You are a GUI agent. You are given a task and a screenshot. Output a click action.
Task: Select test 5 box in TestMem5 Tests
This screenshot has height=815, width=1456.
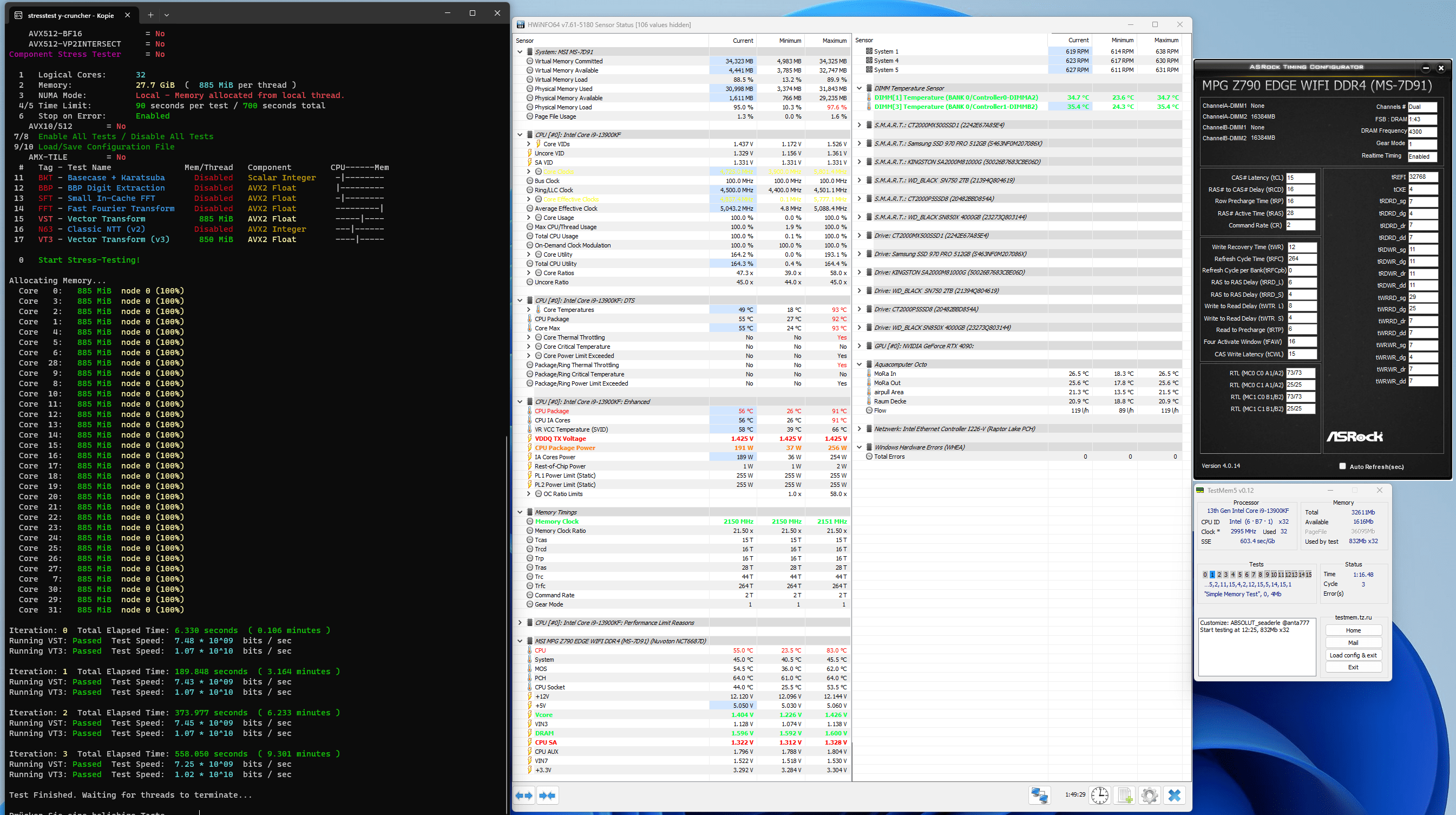[x=1239, y=575]
